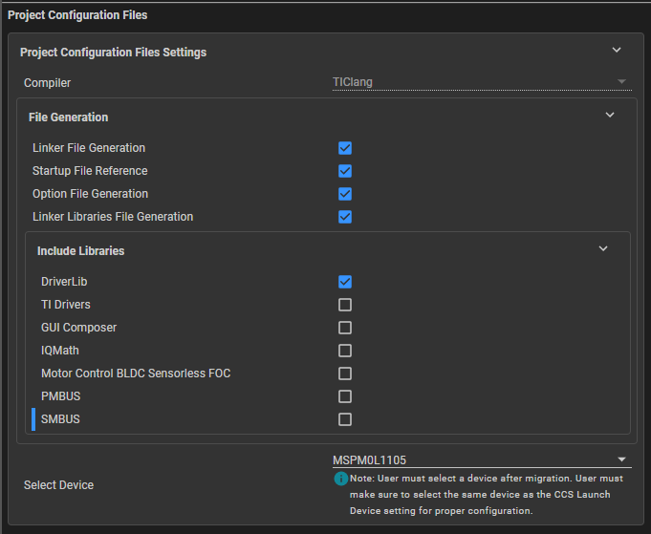
Task: Enable the PMBUS library checkbox
Action: point(345,397)
